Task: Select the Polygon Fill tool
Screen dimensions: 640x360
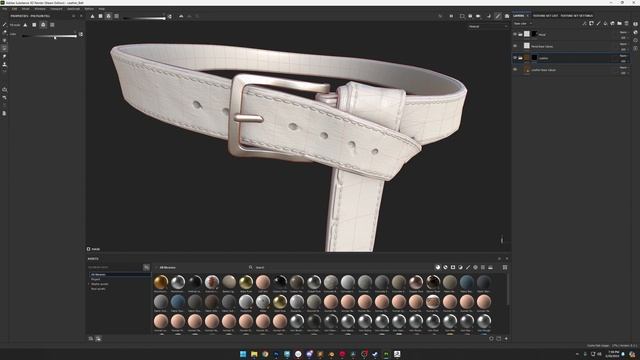Action: [4, 48]
